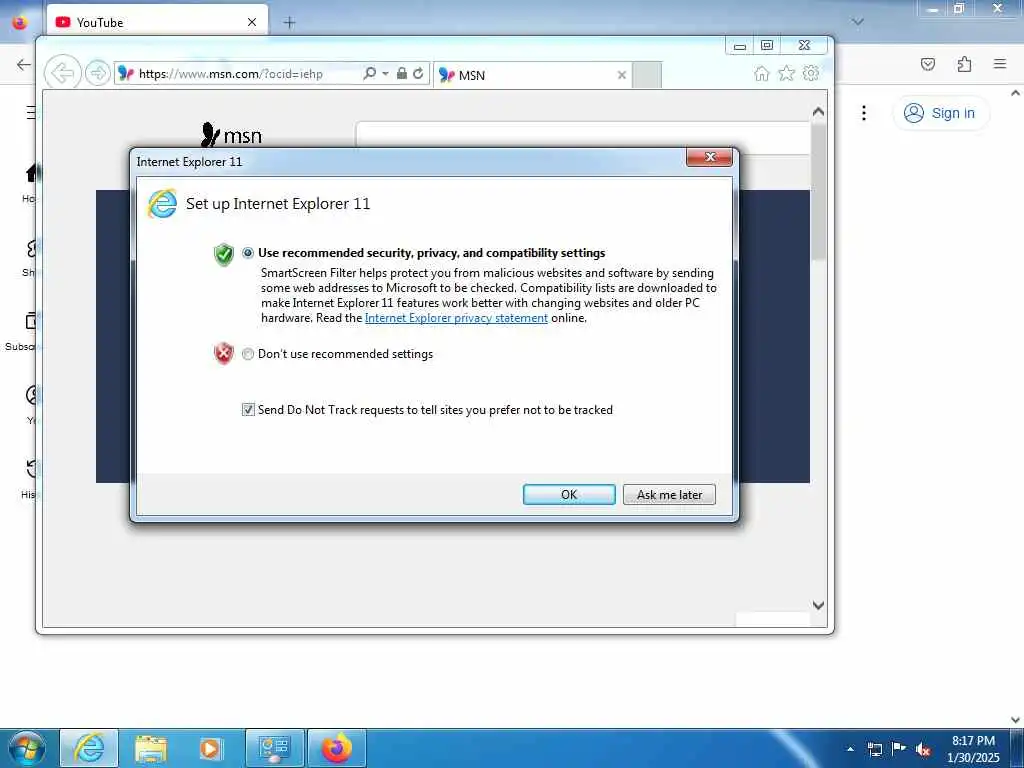This screenshot has height=768, width=1024.
Task: Confirm the setup dialog with OK
Action: coord(569,494)
